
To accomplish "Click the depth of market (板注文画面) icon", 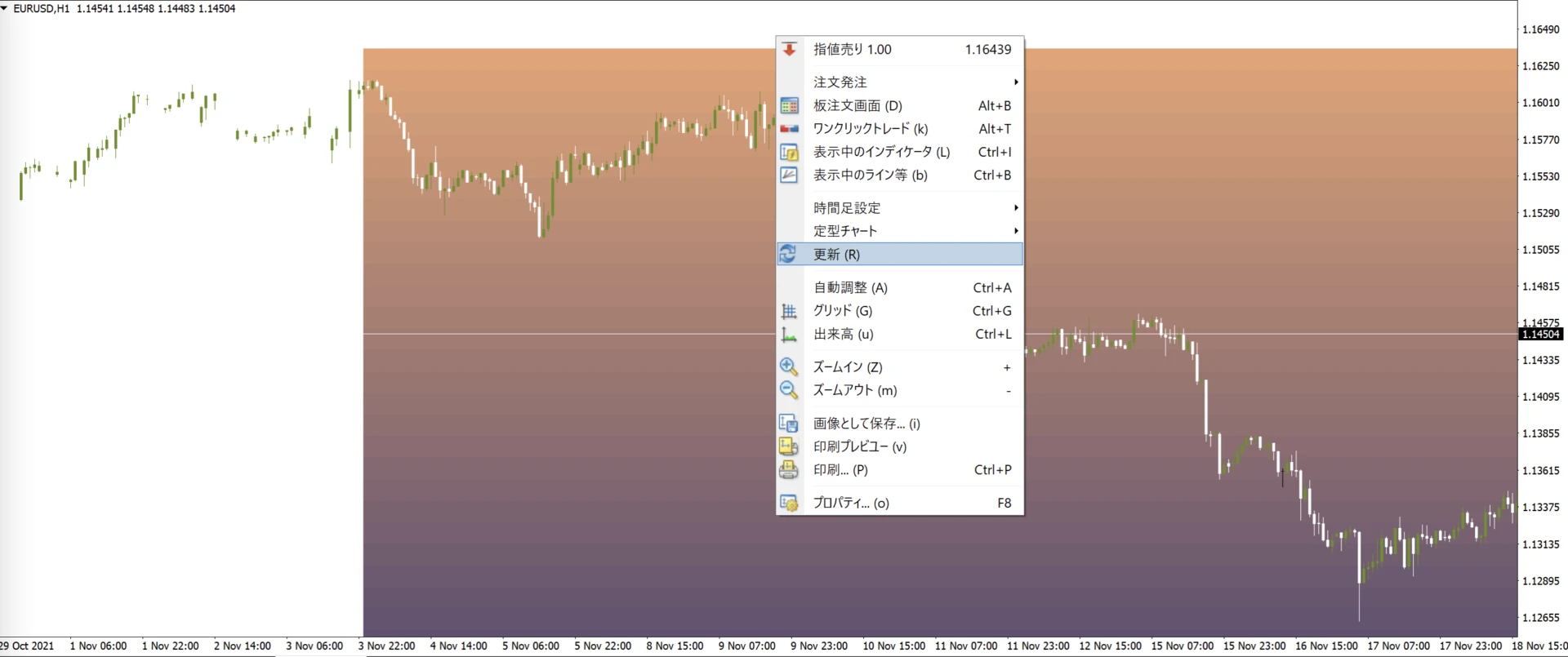I will [789, 105].
